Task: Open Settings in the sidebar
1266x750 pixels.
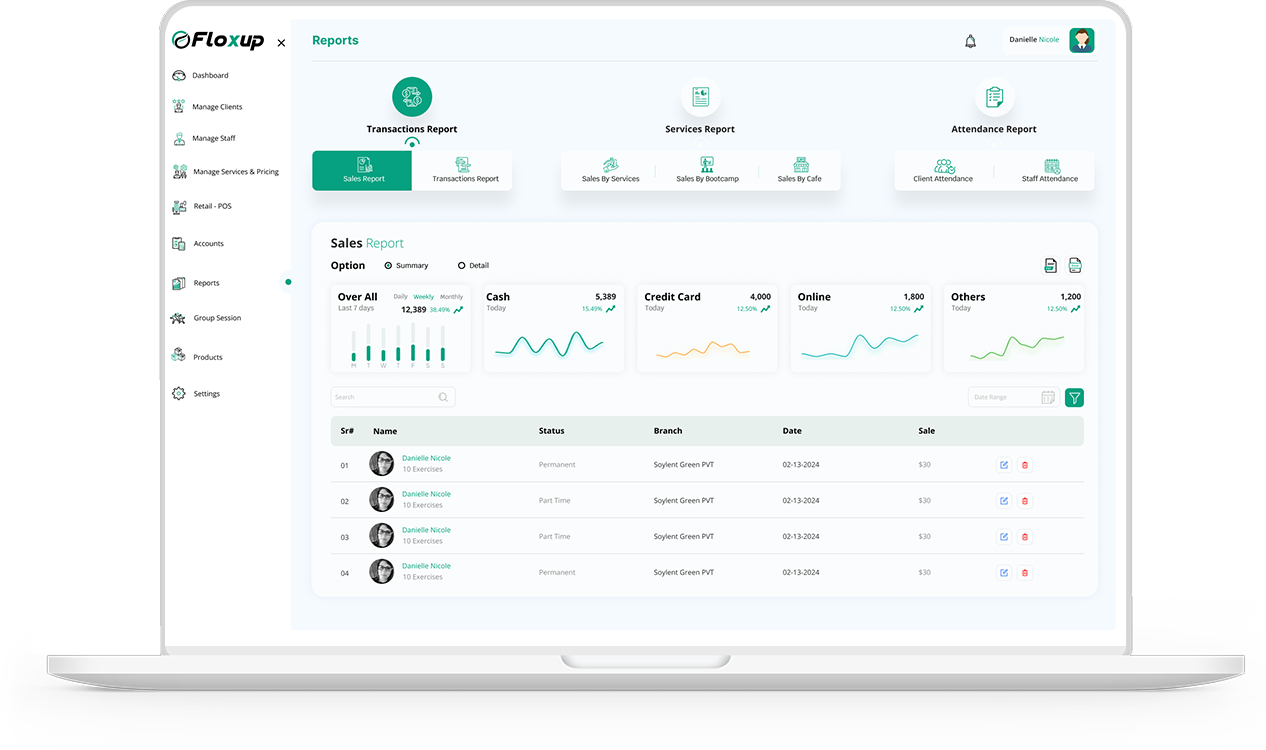Action: pyautogui.click(x=196, y=394)
